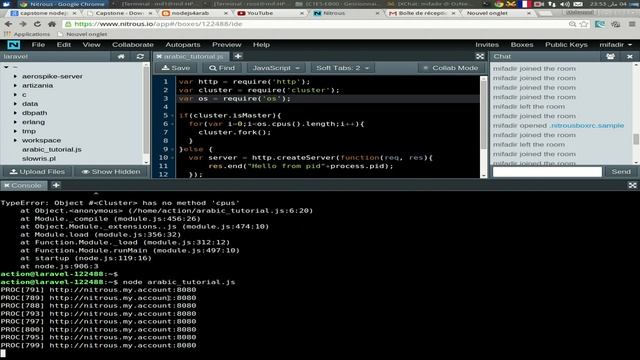The width and height of the screenshot is (640, 360).
Task: Reload the browser page
Action: (37, 24)
